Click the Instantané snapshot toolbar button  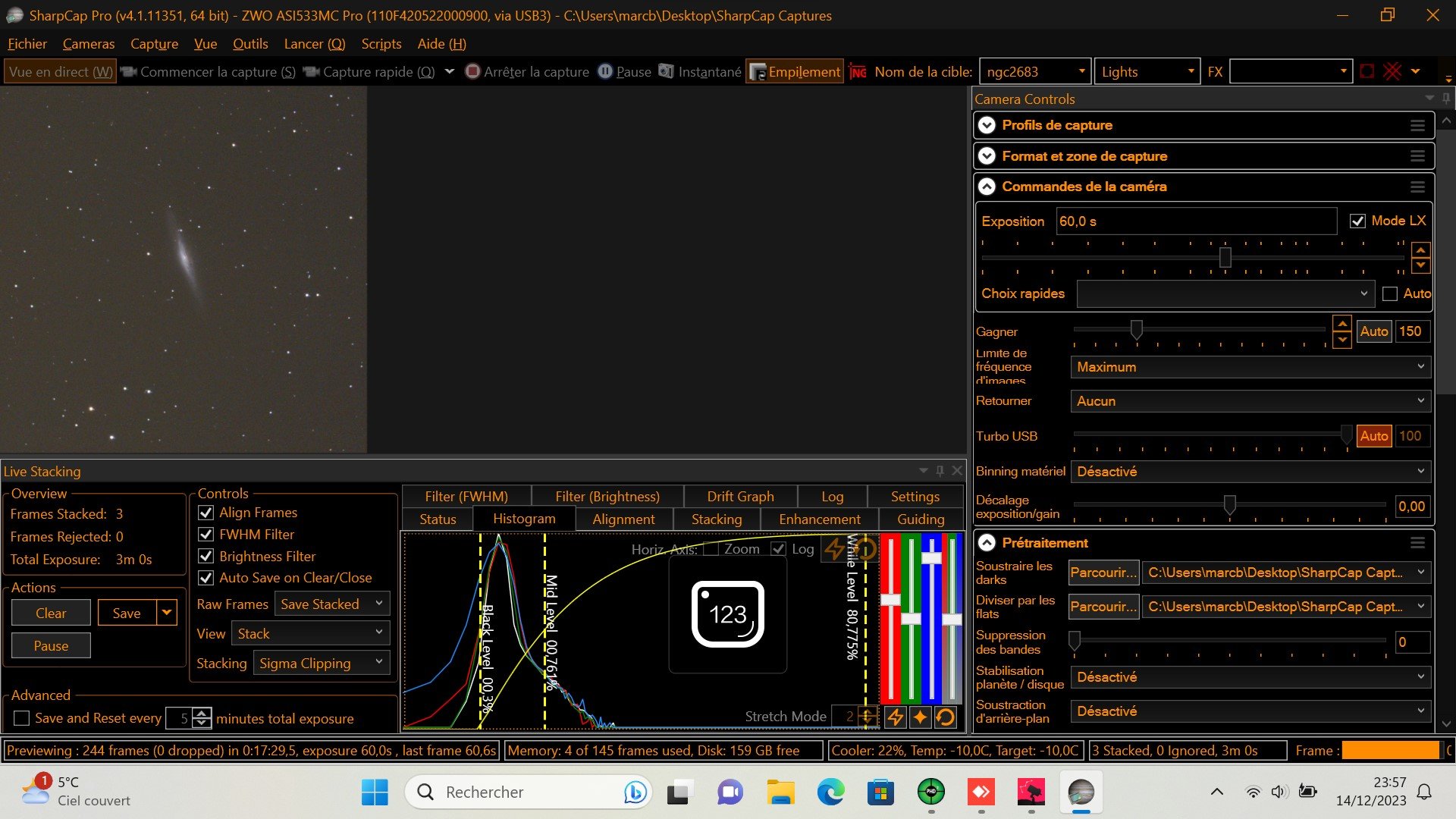coord(700,71)
